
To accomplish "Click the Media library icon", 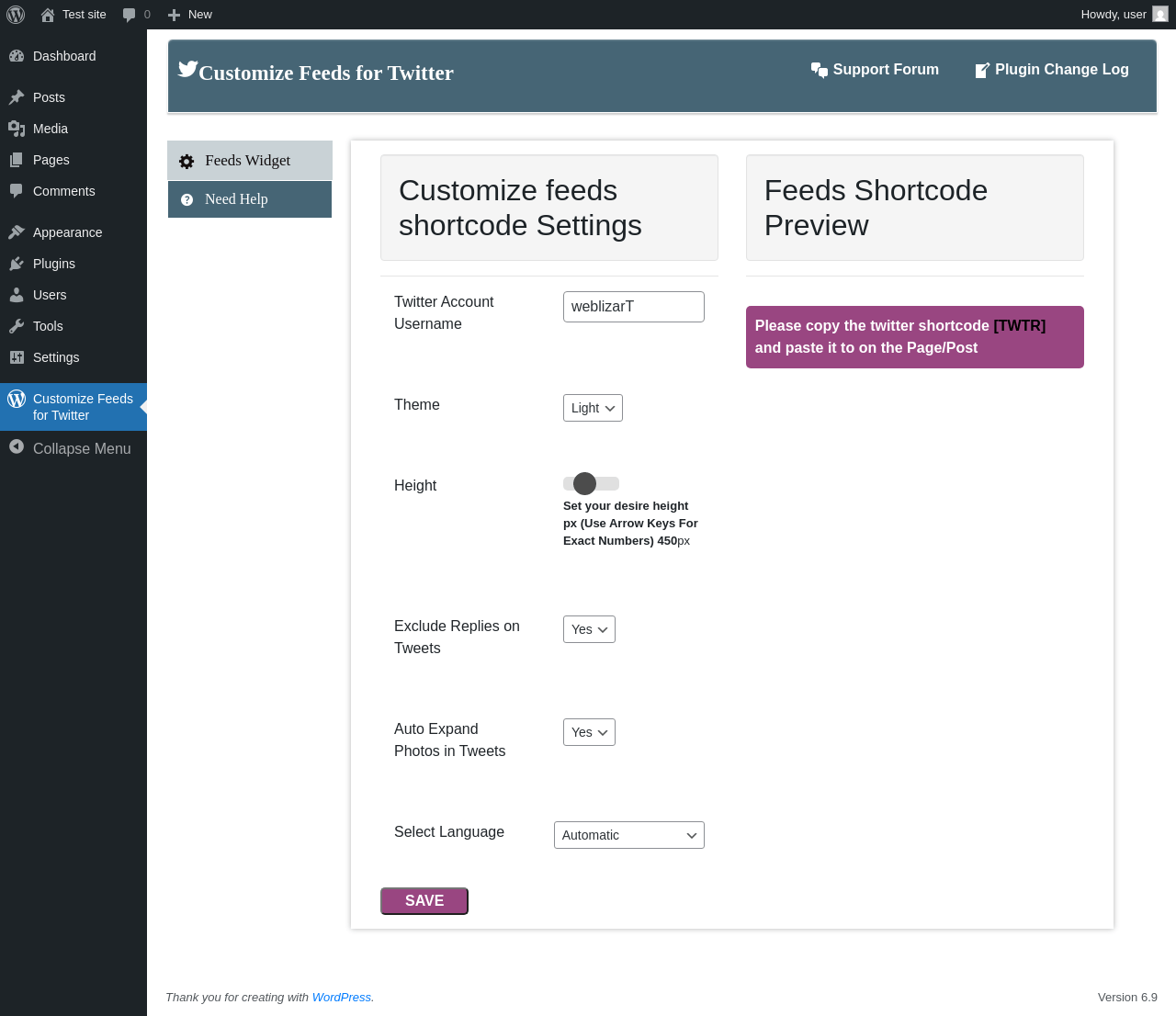I will (x=17, y=129).
